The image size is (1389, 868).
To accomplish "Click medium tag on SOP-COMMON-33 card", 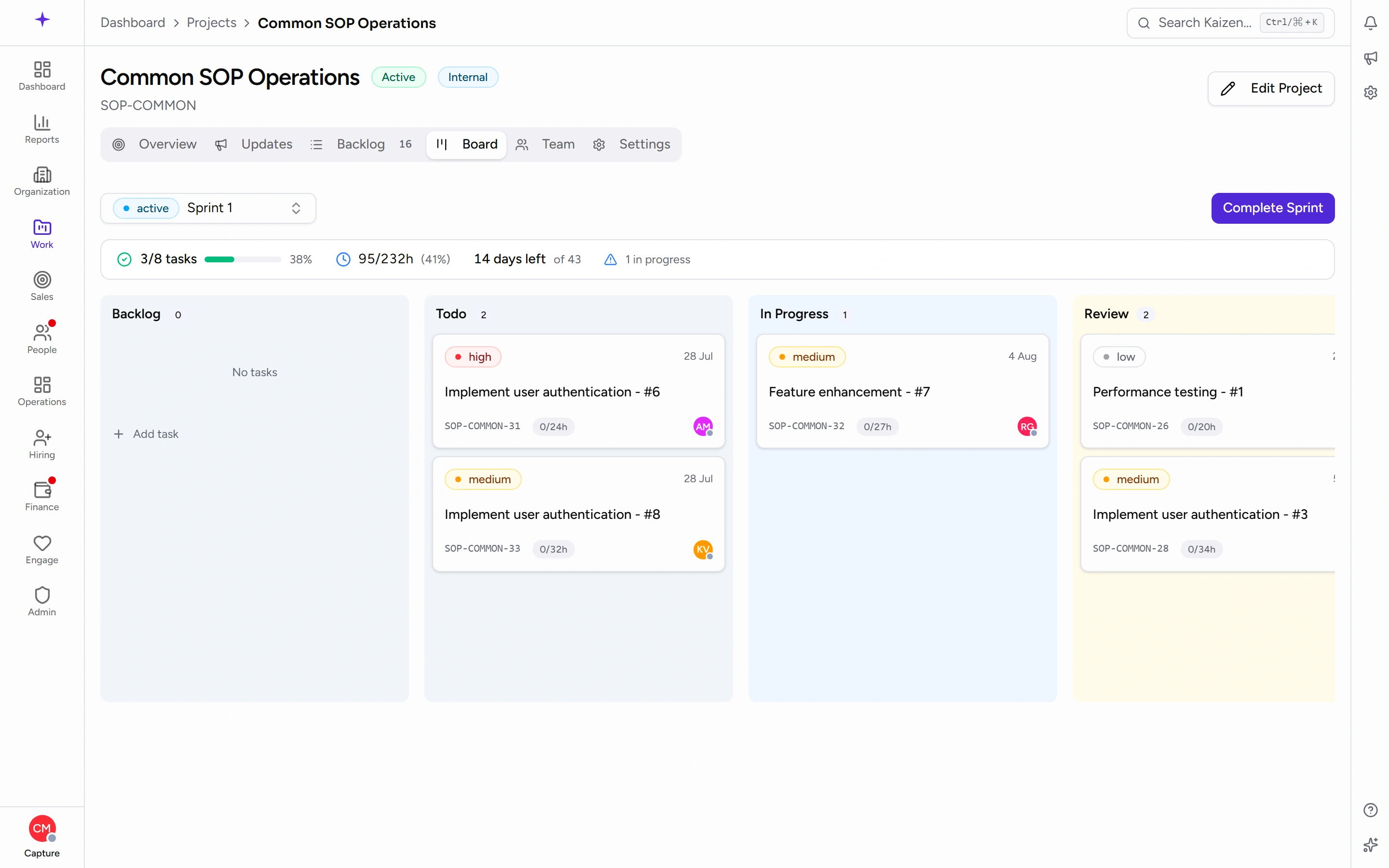I will [483, 479].
